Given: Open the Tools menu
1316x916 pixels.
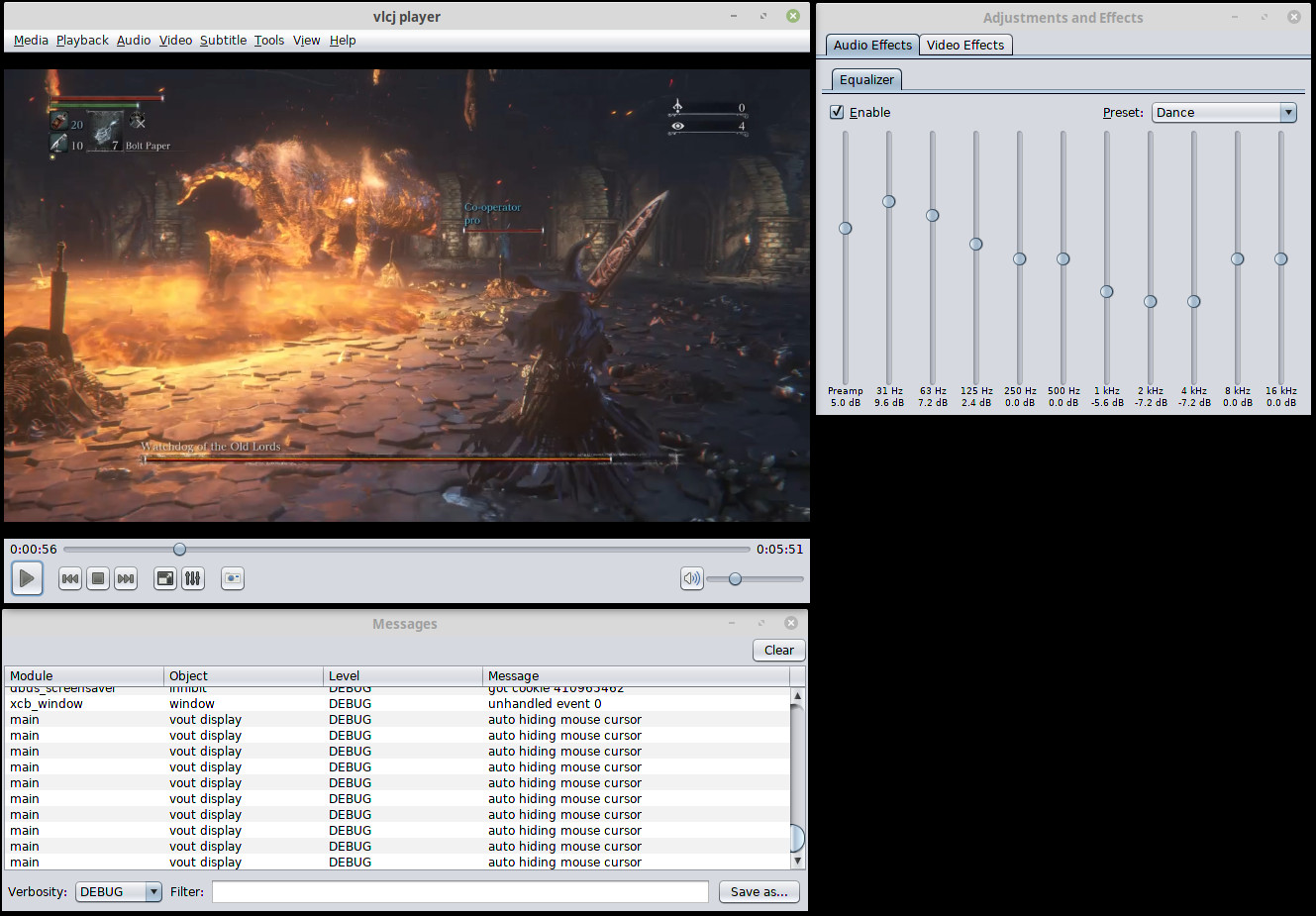Looking at the screenshot, I should (268, 41).
